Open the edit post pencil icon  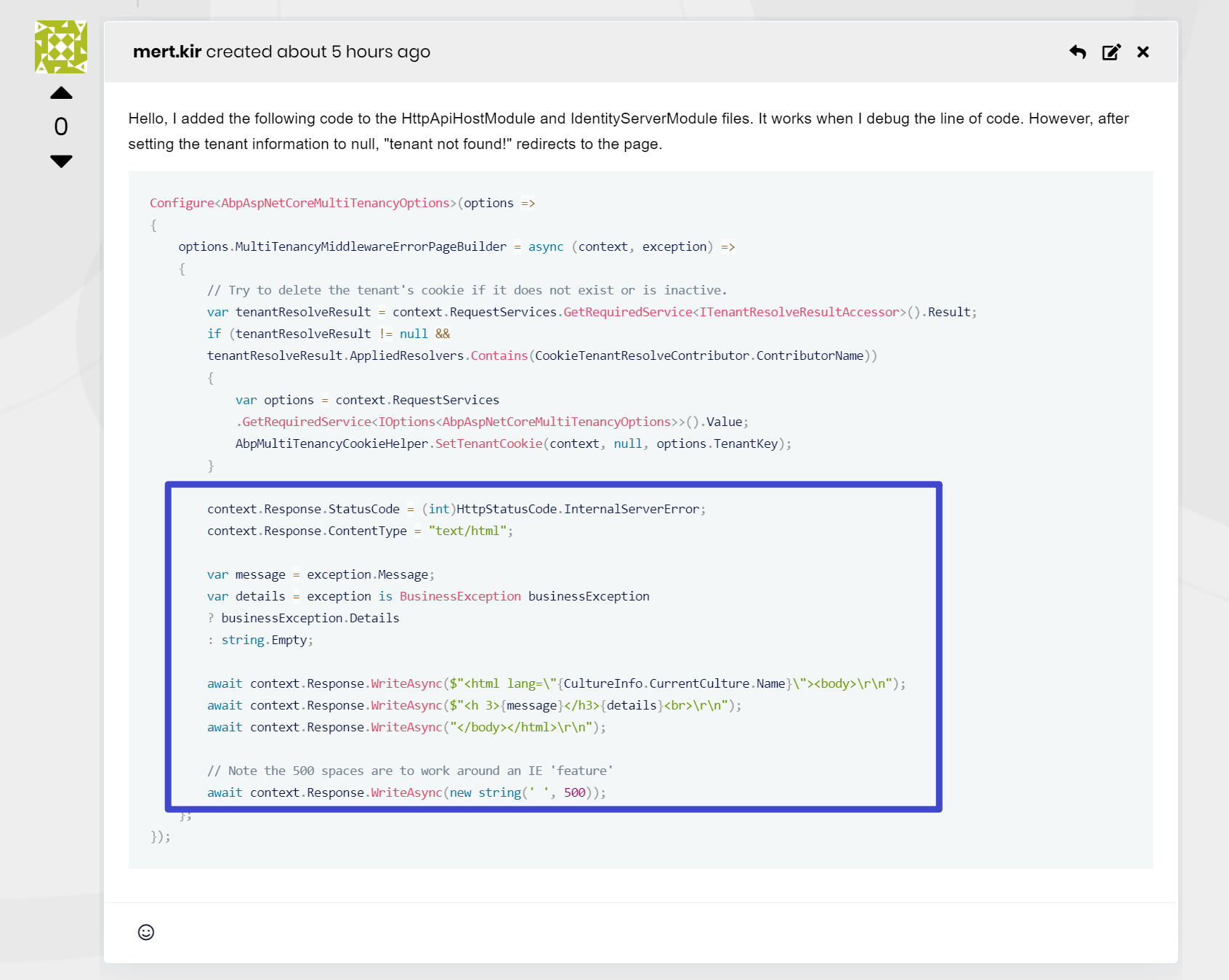tap(1111, 52)
